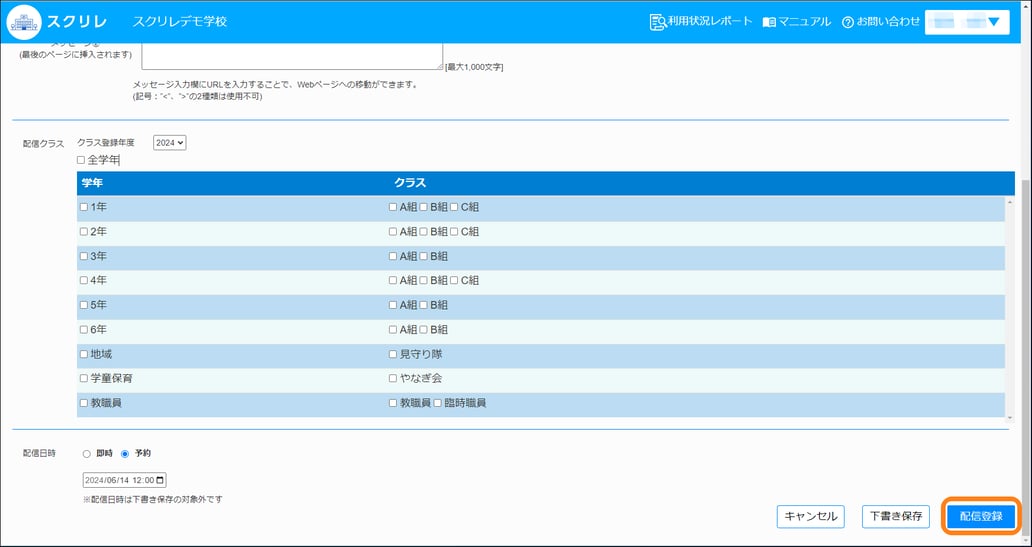
Task: Click the お問い合わせ help icon
Action: coord(847,22)
